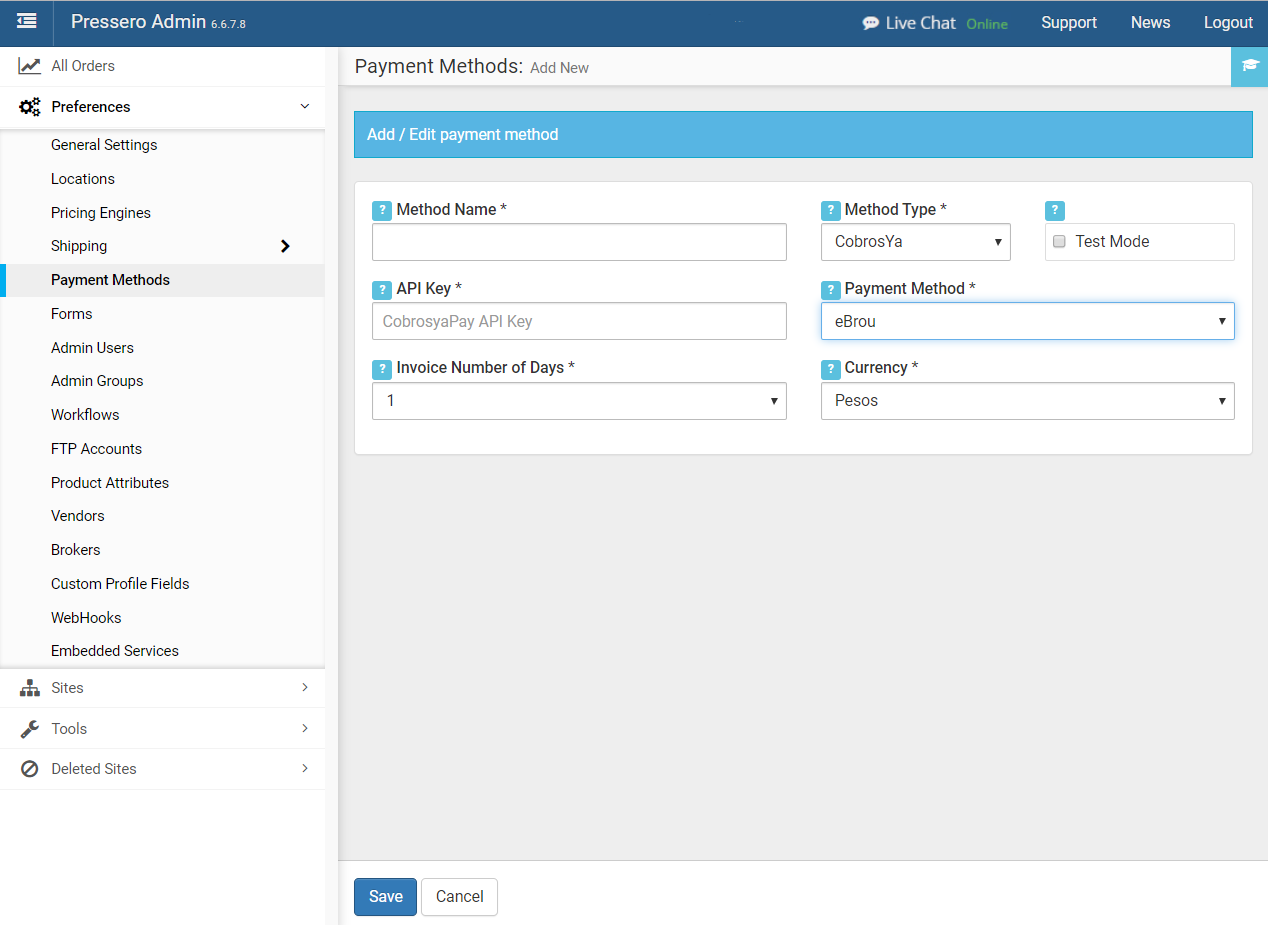Open Vendors in sidebar
Screen dimensions: 1268x925
[78, 516]
